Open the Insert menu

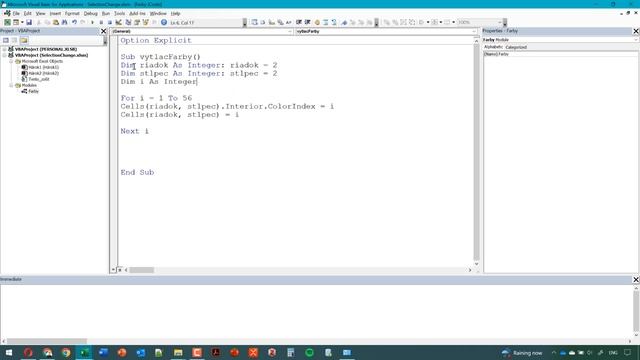[x=55, y=13]
